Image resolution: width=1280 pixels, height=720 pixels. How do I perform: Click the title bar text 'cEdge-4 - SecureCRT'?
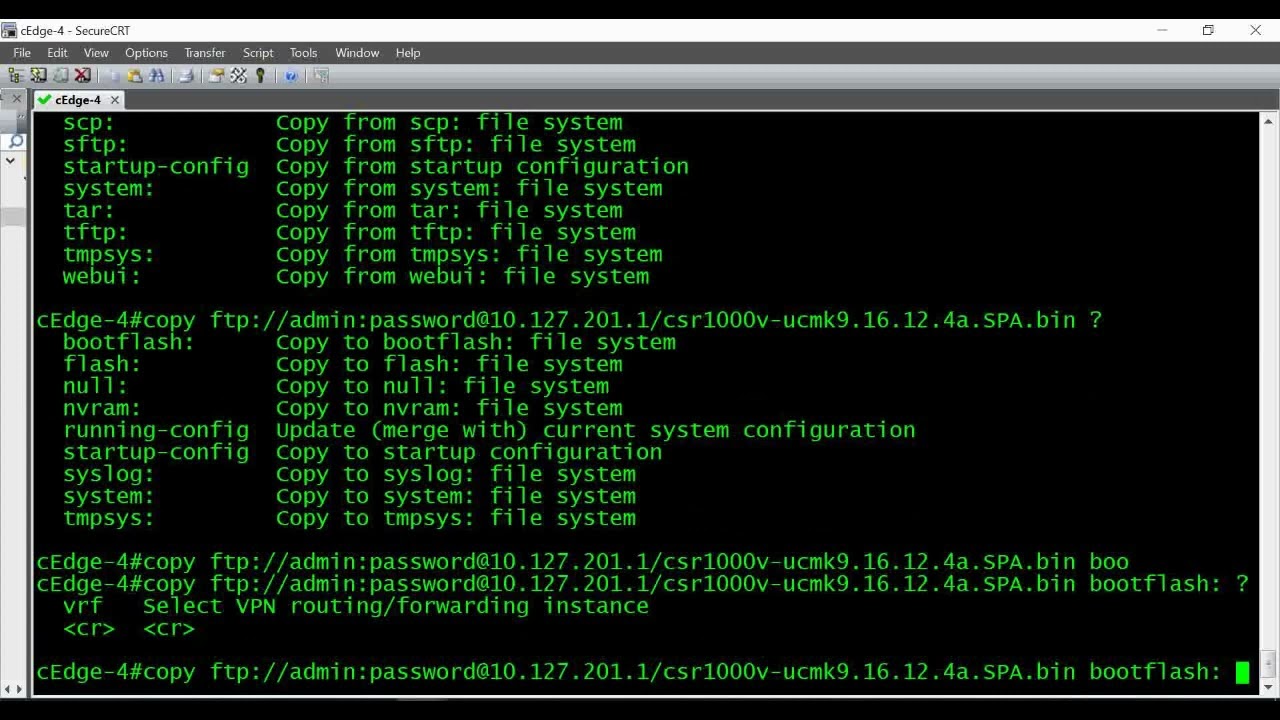pyautogui.click(x=75, y=30)
